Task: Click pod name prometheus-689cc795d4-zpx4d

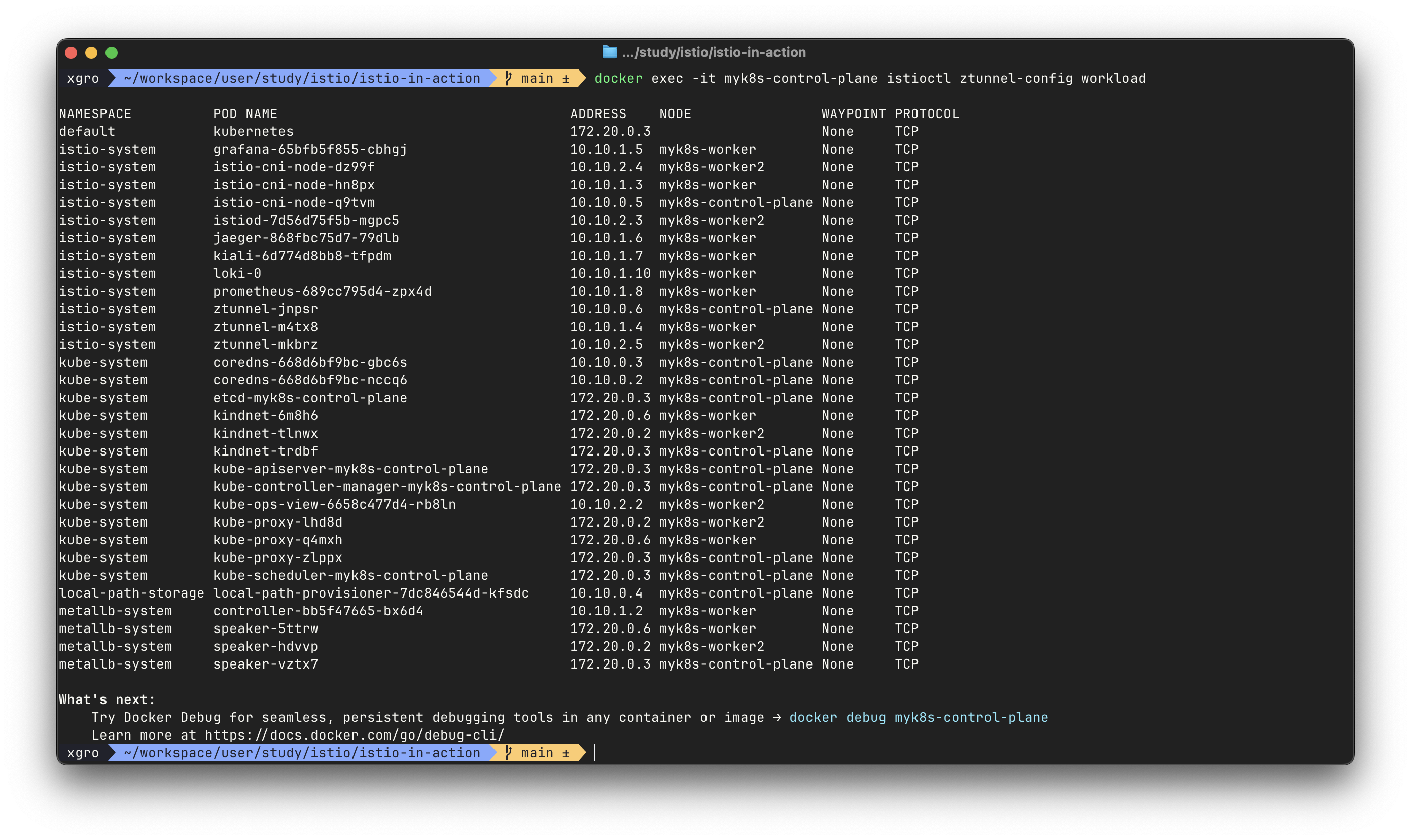Action: [x=322, y=292]
